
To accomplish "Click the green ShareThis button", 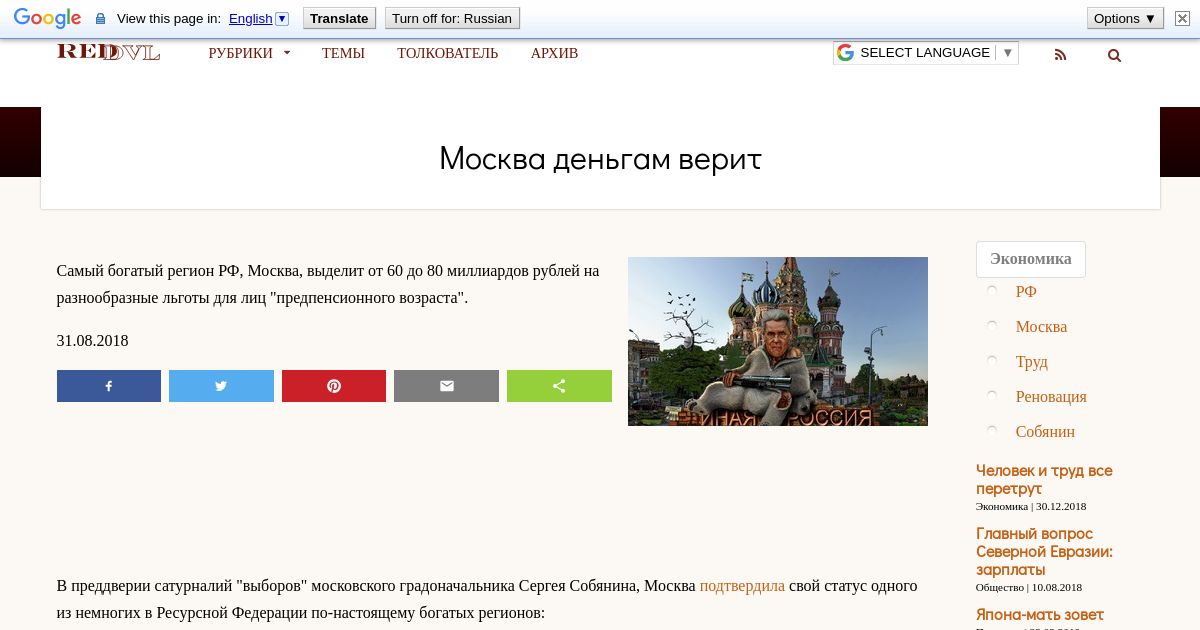I will point(559,386).
